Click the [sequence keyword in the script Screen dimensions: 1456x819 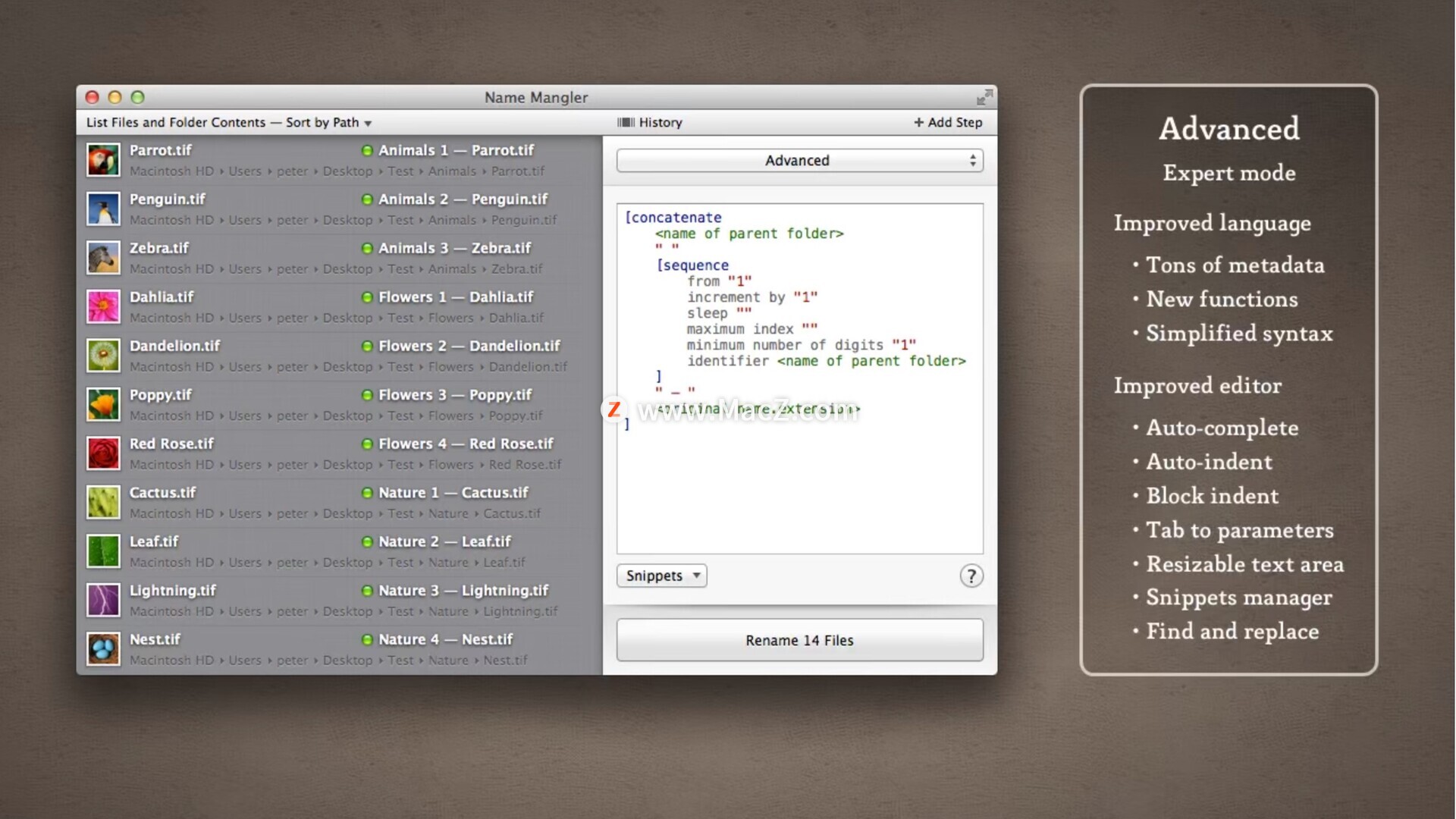pos(692,265)
